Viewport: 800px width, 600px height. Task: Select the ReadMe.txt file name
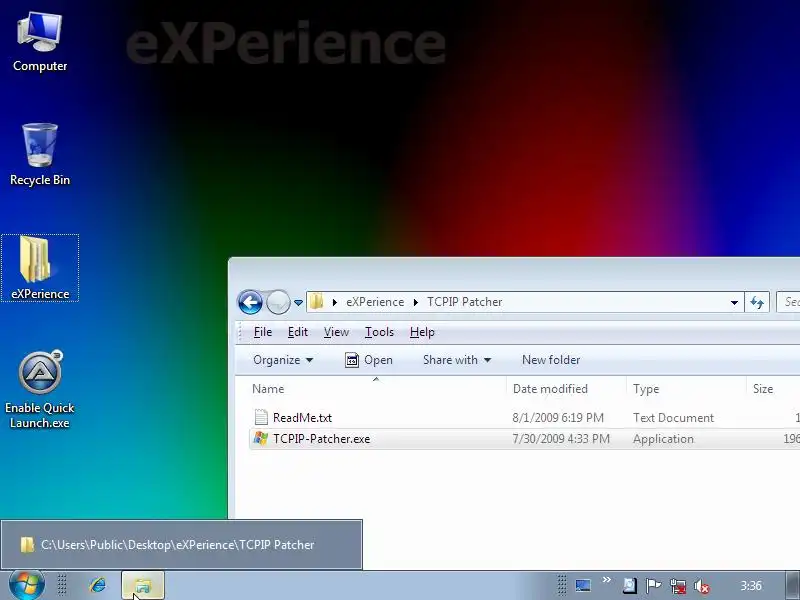click(302, 418)
